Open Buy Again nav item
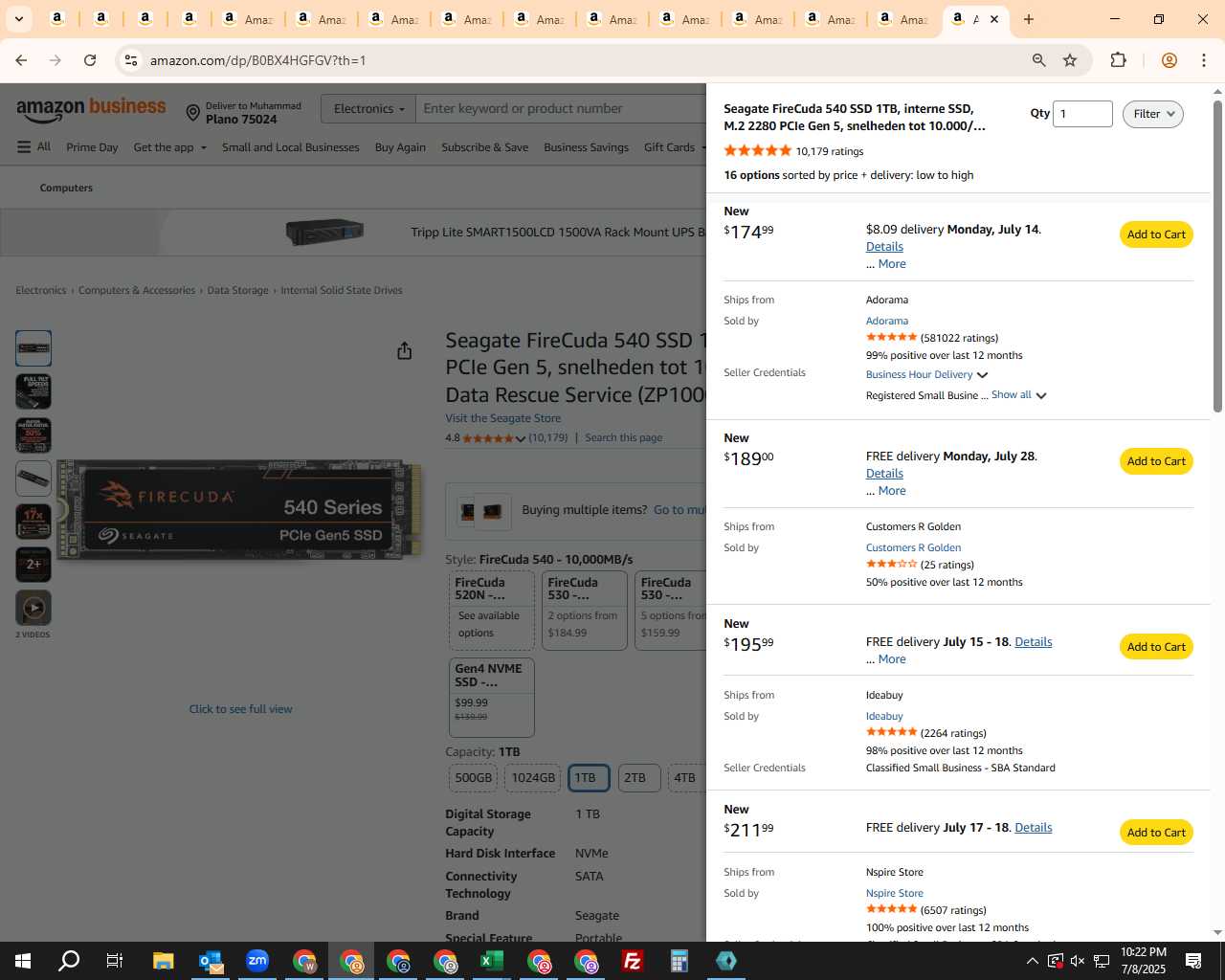Image resolution: width=1225 pixels, height=980 pixels. point(400,147)
